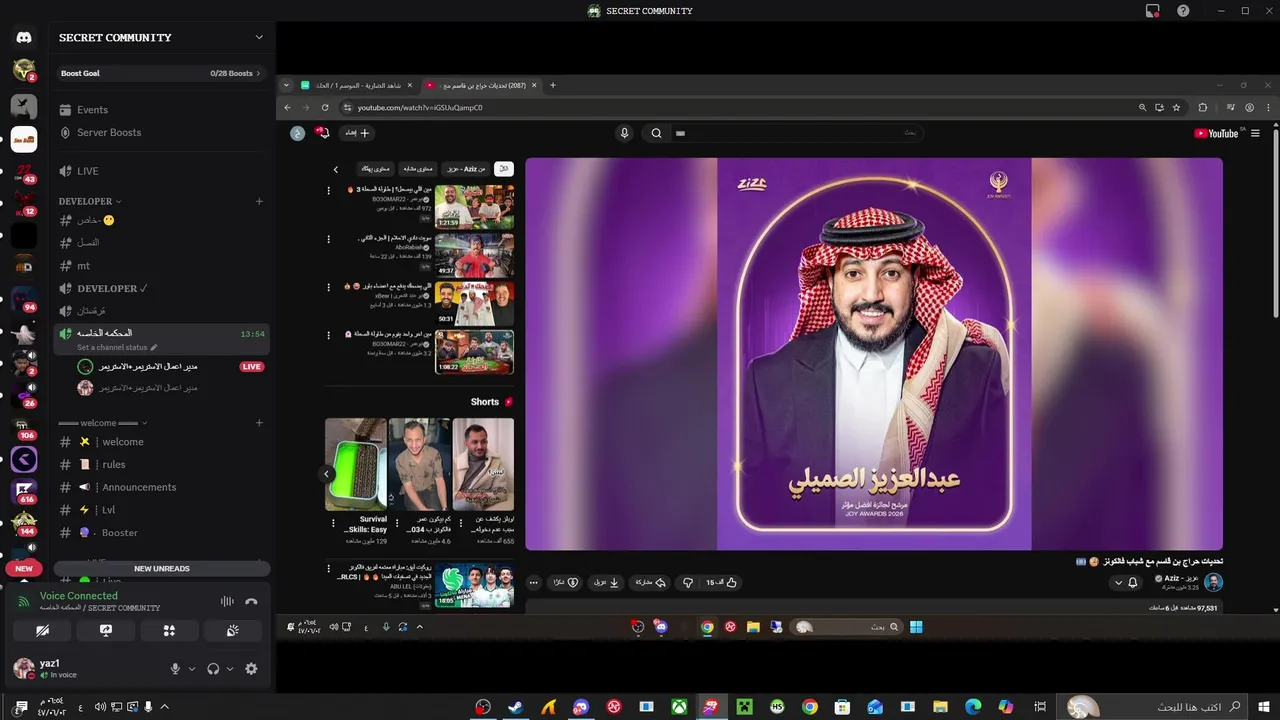Viewport: 1280px width, 720px height.
Task: Jump to NEW UNREADS
Action: click(162, 569)
